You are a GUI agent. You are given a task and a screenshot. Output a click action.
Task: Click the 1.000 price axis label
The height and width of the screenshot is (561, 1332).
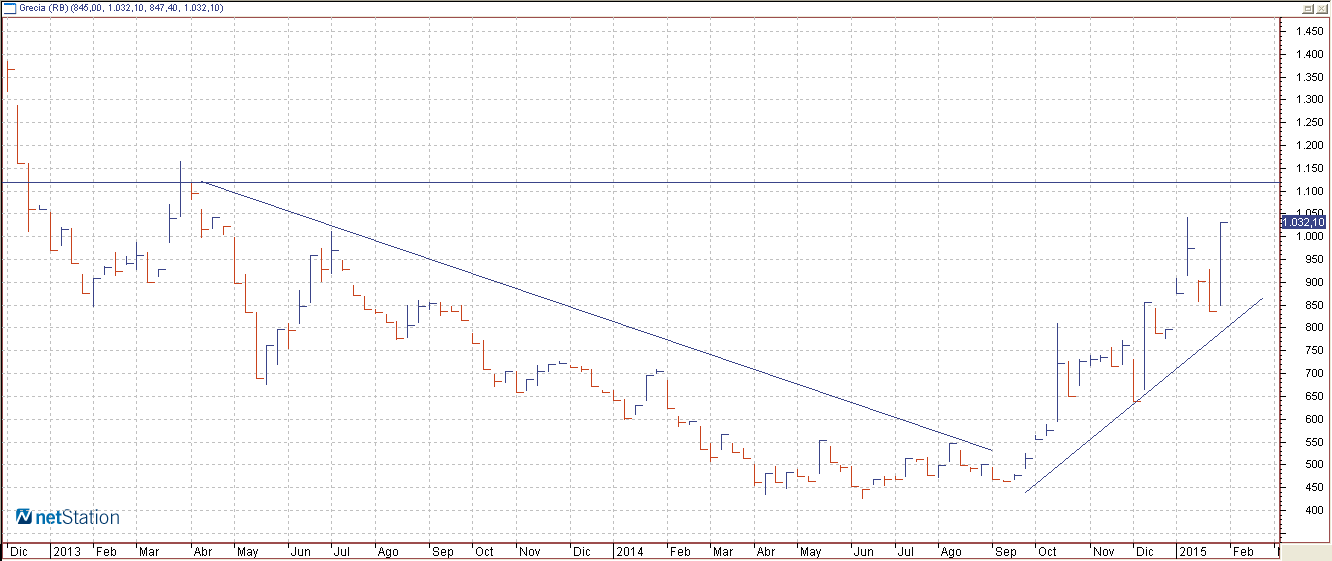(1310, 237)
